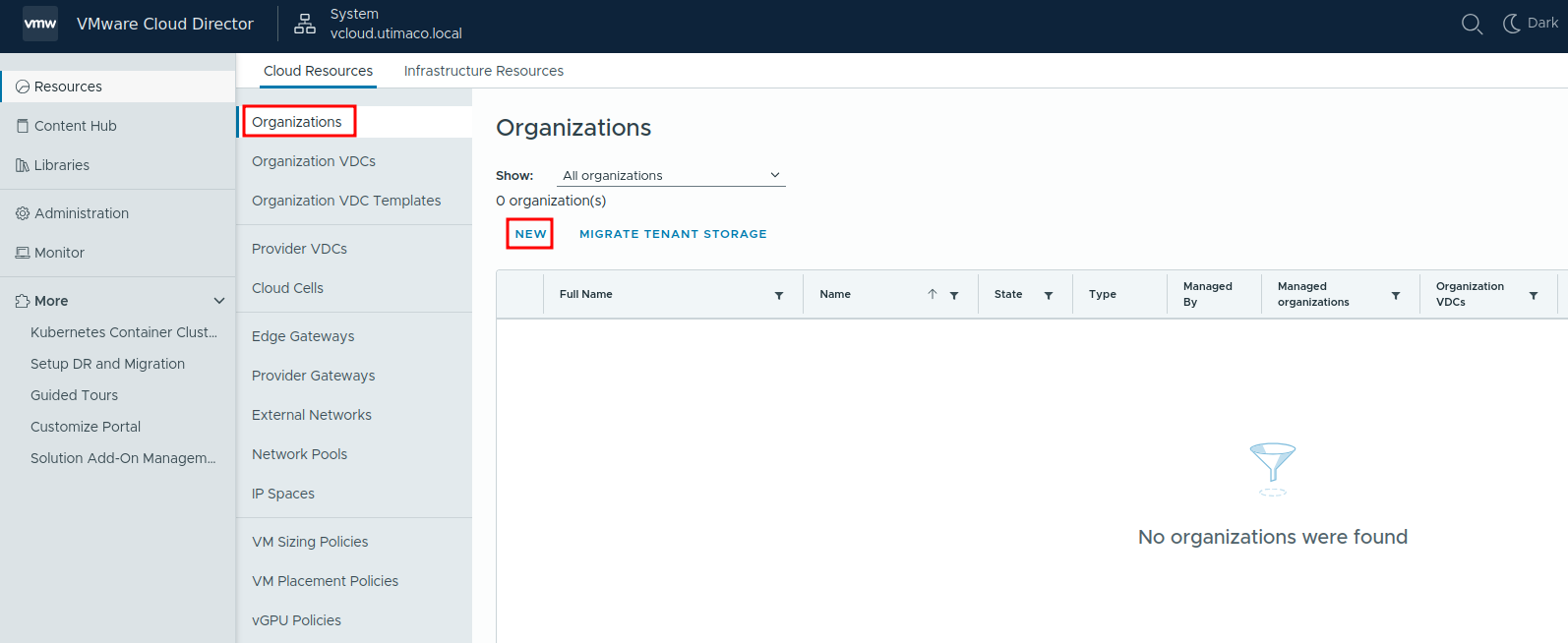1568x643 pixels.
Task: Open External Networks
Action: [312, 415]
